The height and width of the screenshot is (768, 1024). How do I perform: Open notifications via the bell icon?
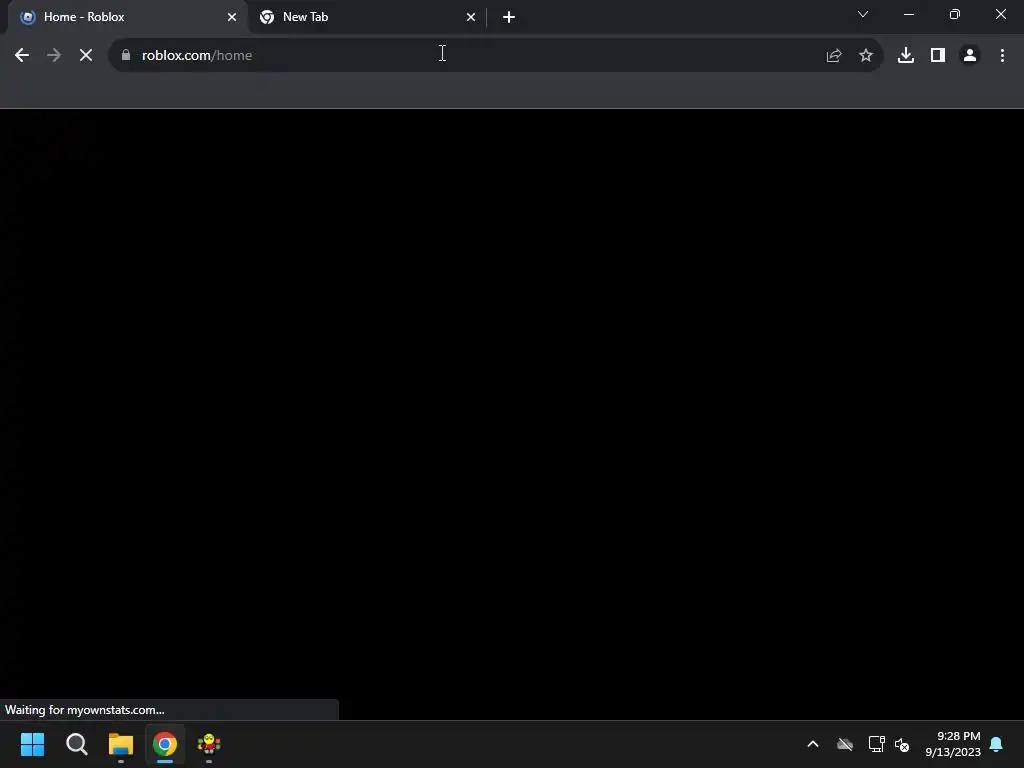coord(997,744)
